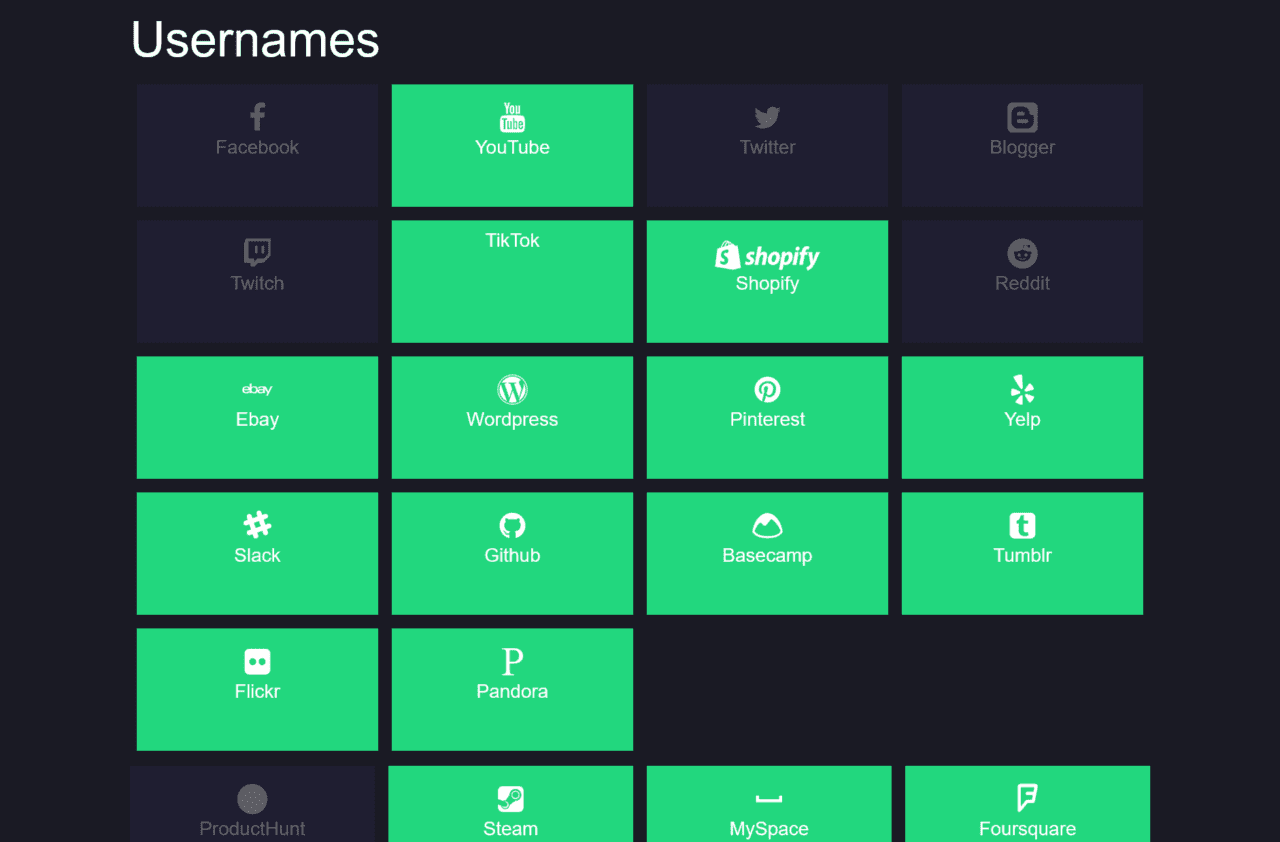The width and height of the screenshot is (1280, 842).
Task: Click the Foursquare tile
Action: point(1027,804)
